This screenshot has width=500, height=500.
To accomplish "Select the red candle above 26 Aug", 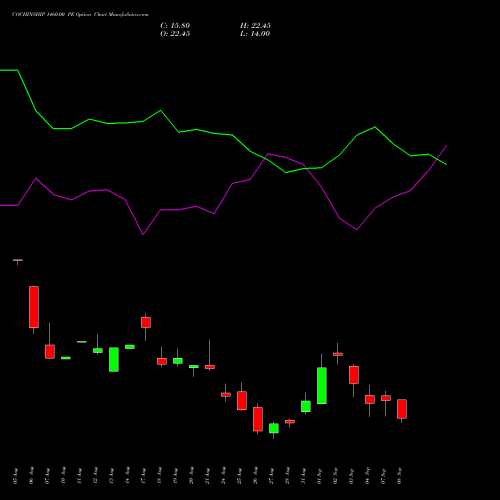I will point(258,419).
